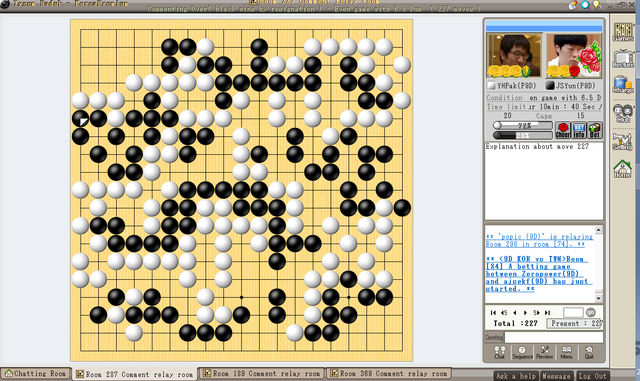Click the black 28% betting bar
This screenshot has width=640, height=381.
[522, 135]
